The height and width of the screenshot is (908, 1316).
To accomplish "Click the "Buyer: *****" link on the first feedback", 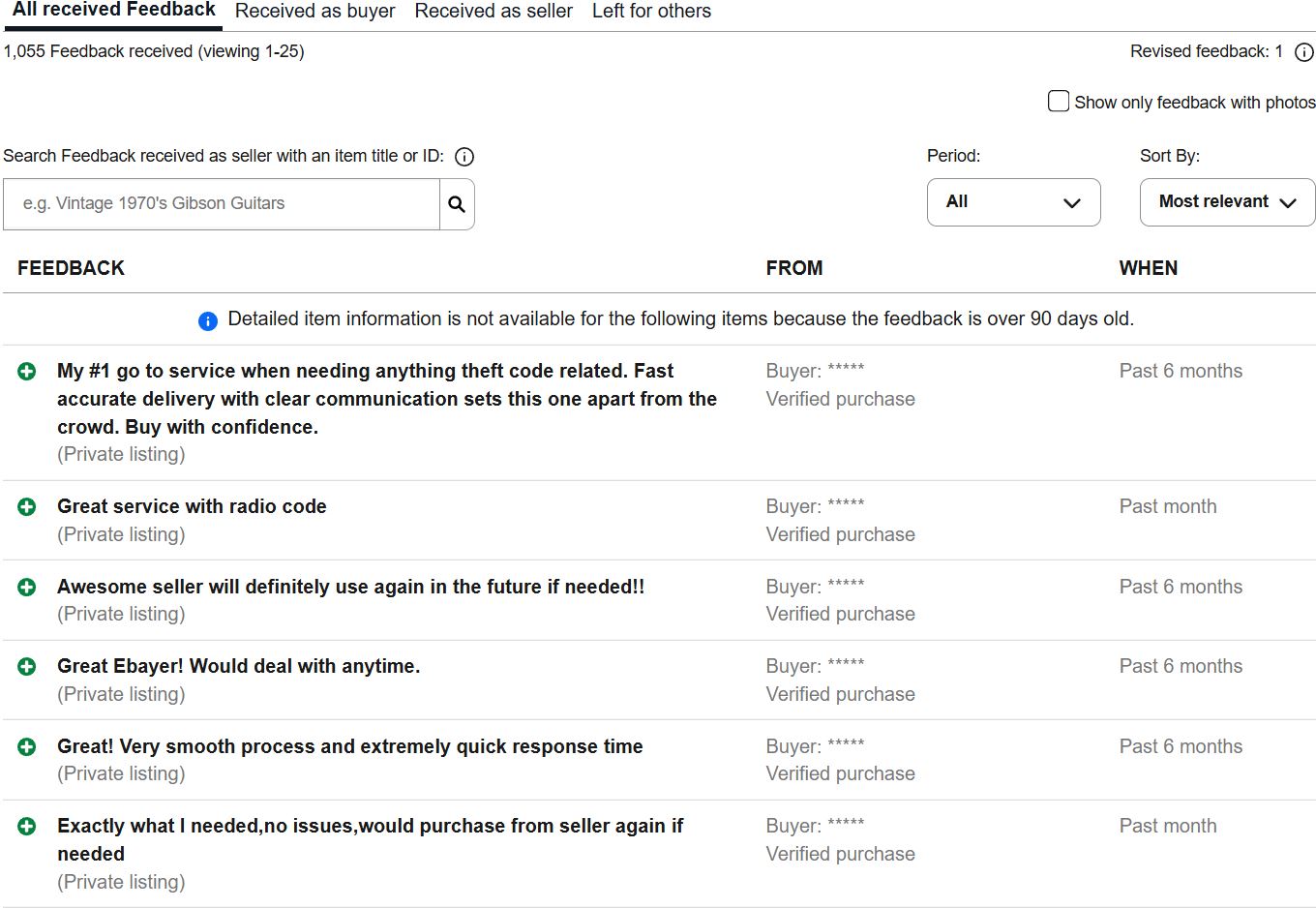I will click(815, 371).
